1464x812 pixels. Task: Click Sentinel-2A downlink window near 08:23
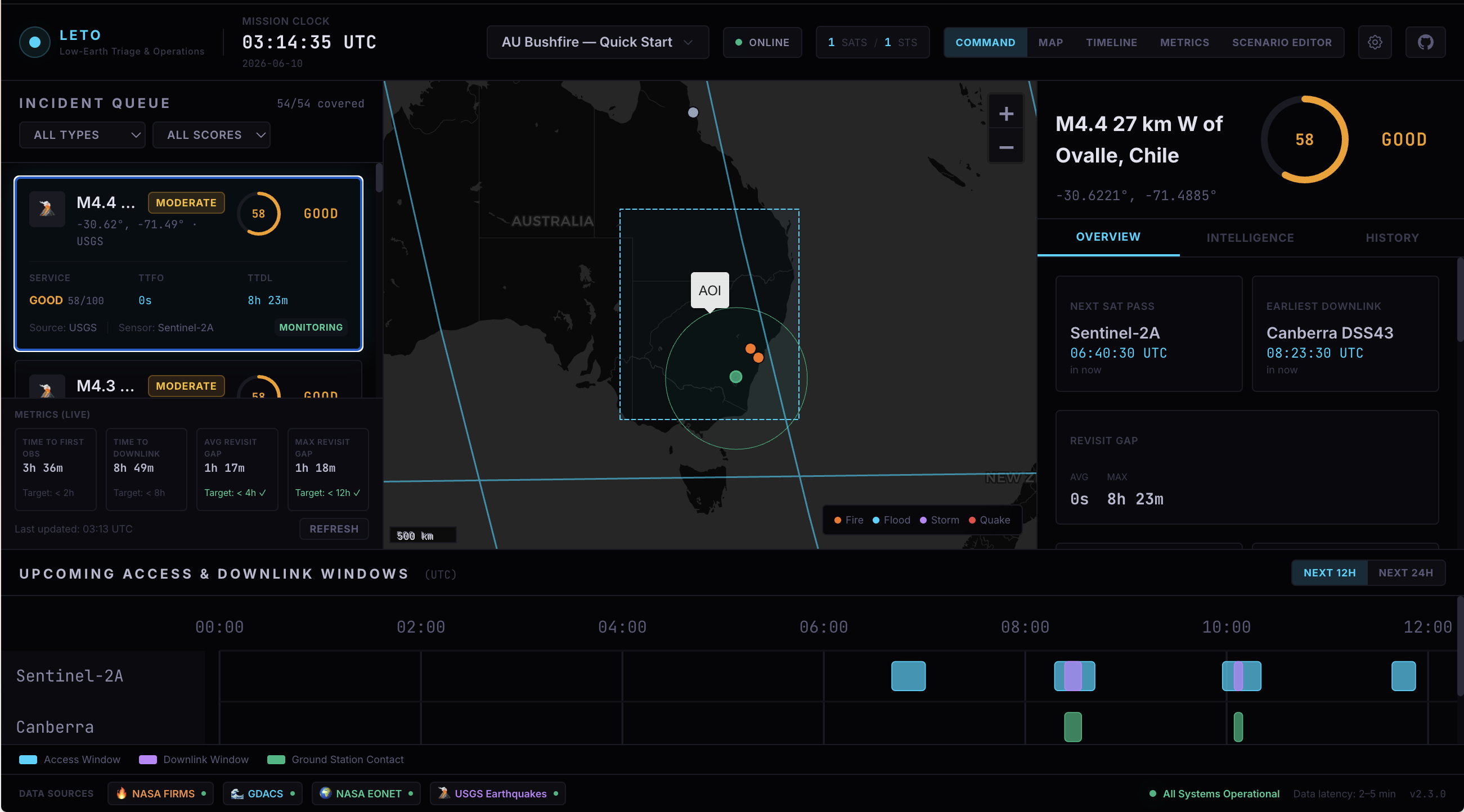pyautogui.click(x=1072, y=676)
